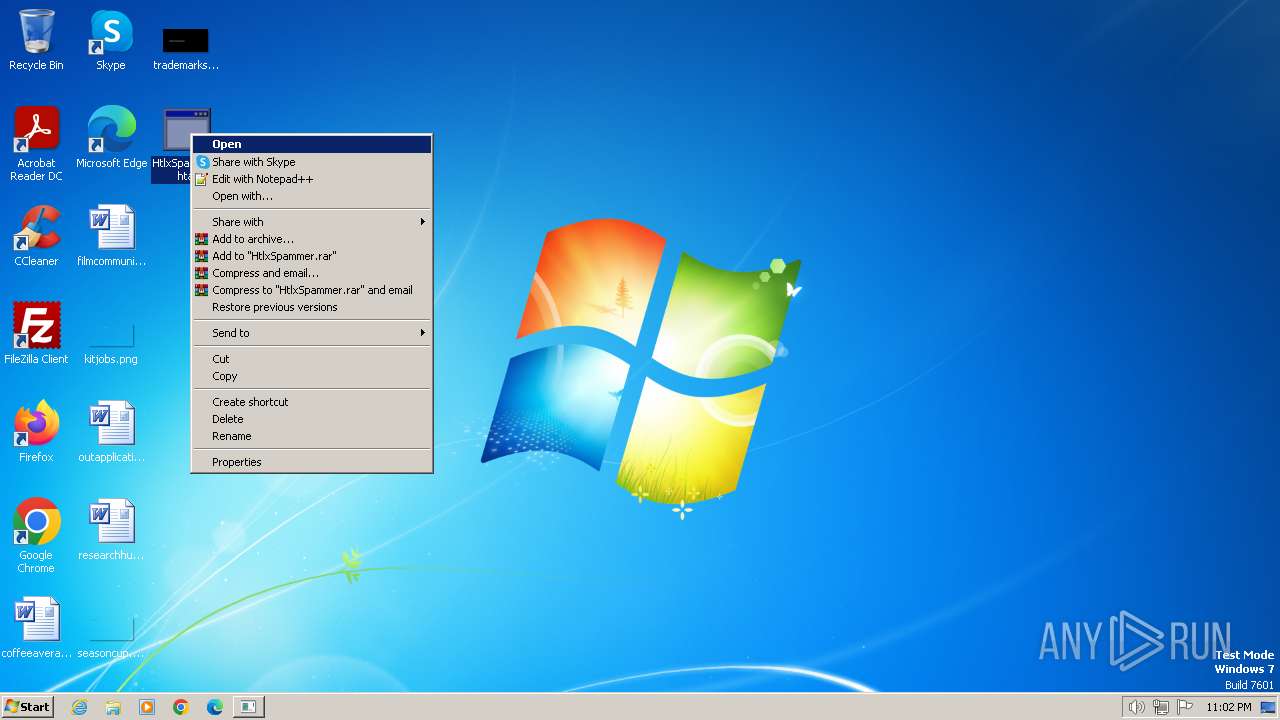Open Properties from context menu

[312, 462]
